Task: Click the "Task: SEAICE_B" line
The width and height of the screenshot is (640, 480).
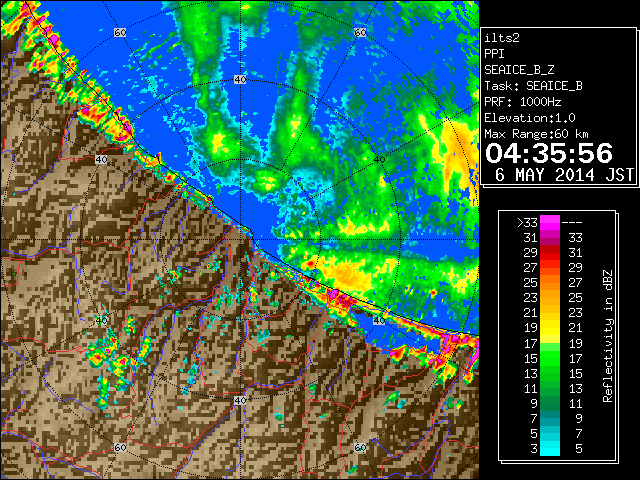Action: click(533, 86)
